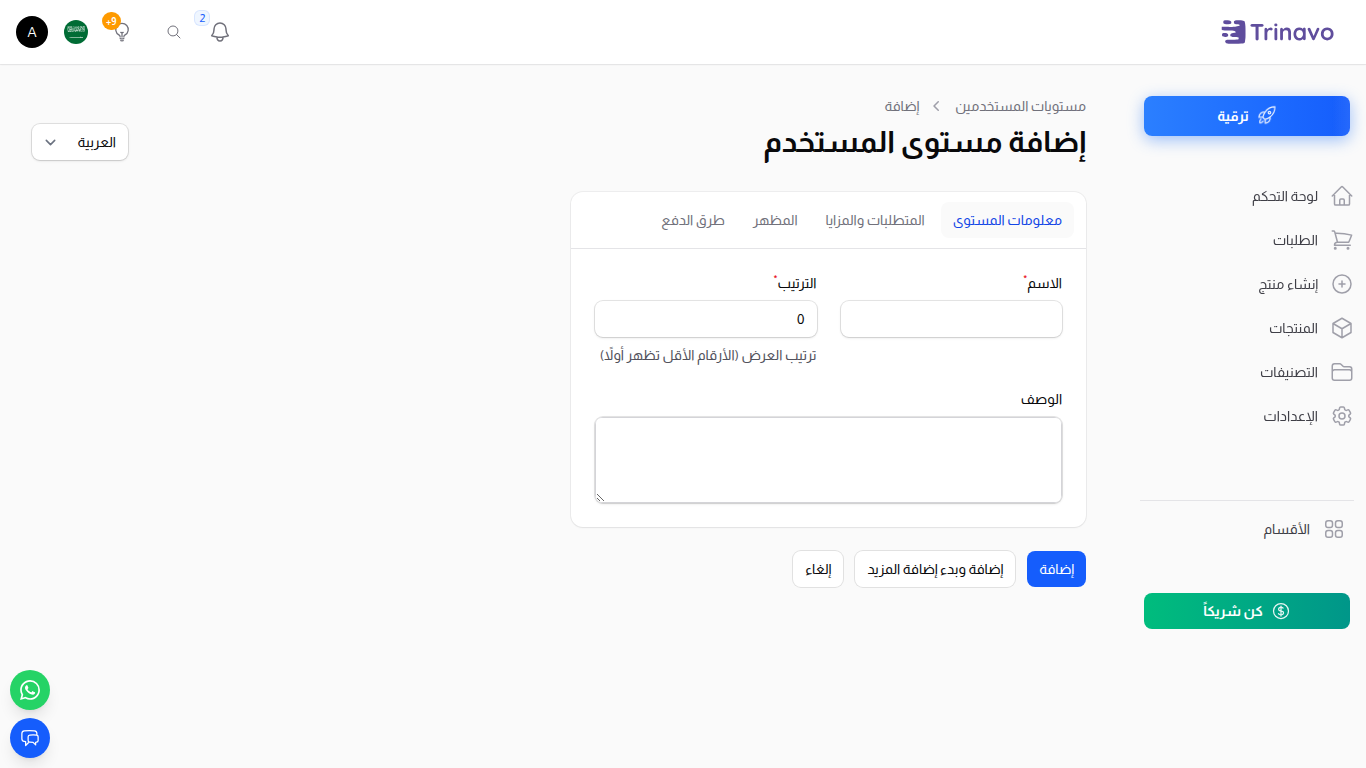Click the plus icon beside إنشاء منتج
This screenshot has height=768, width=1366.
click(x=1342, y=284)
